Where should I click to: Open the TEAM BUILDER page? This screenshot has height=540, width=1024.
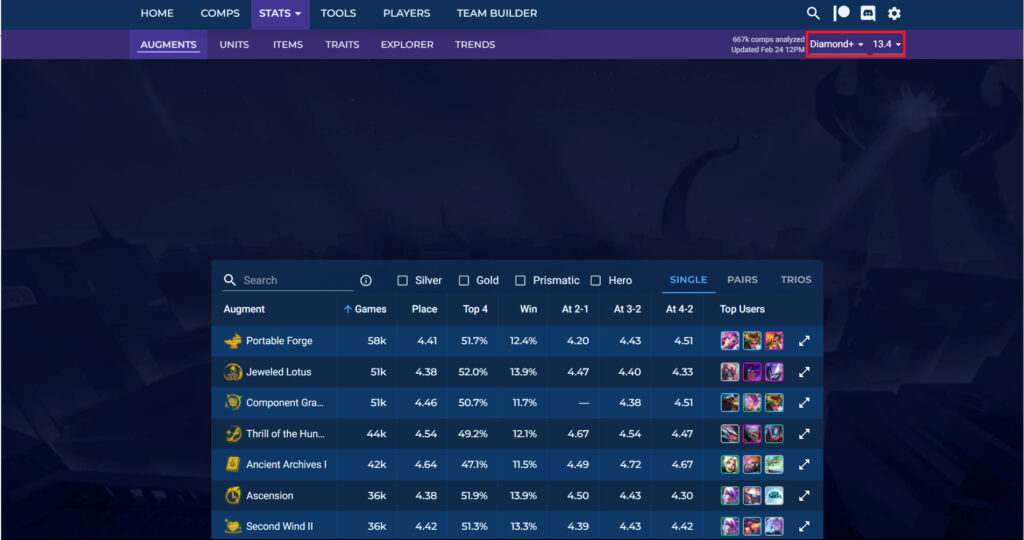[496, 14]
